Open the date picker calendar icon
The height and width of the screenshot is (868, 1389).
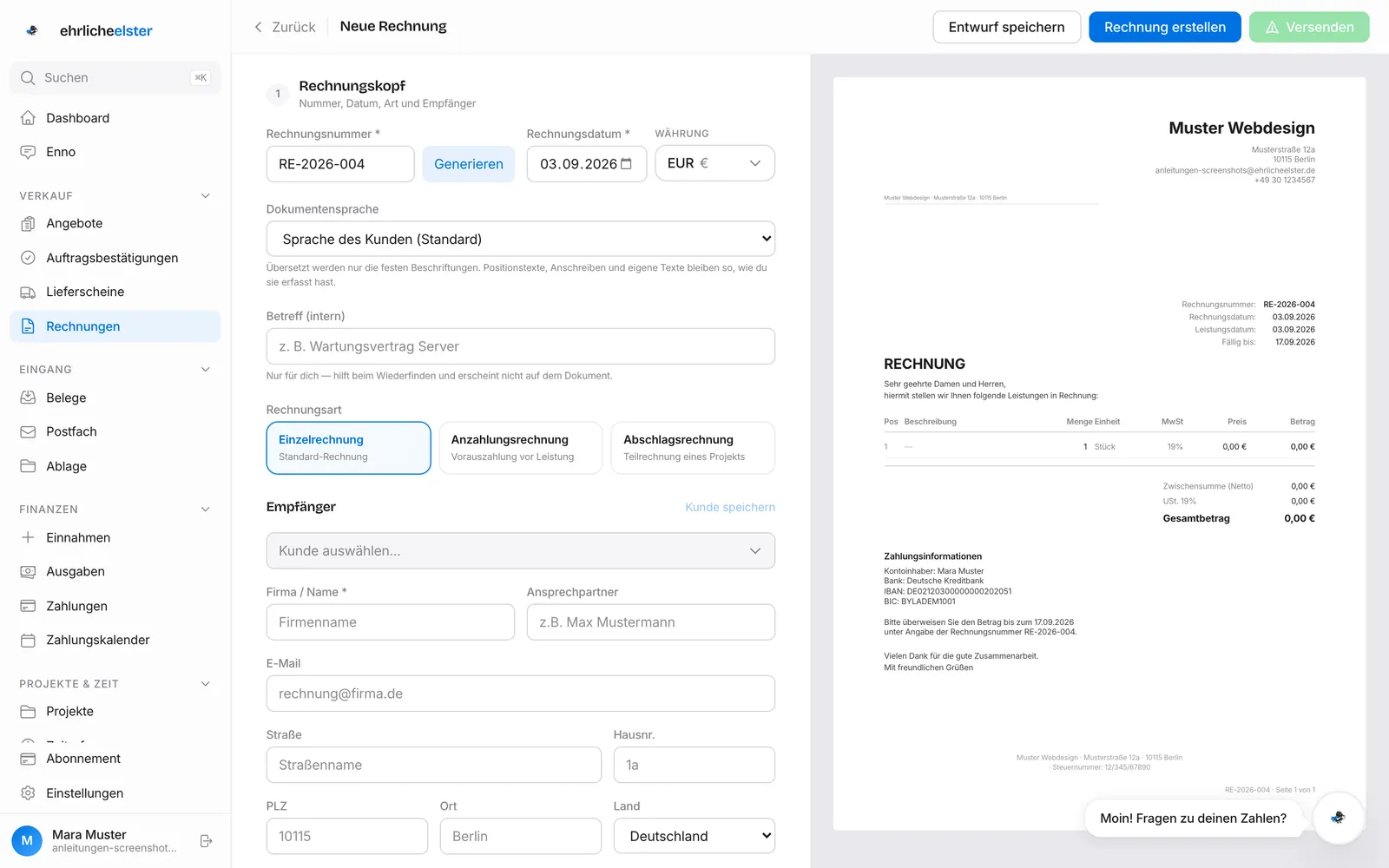[627, 163]
